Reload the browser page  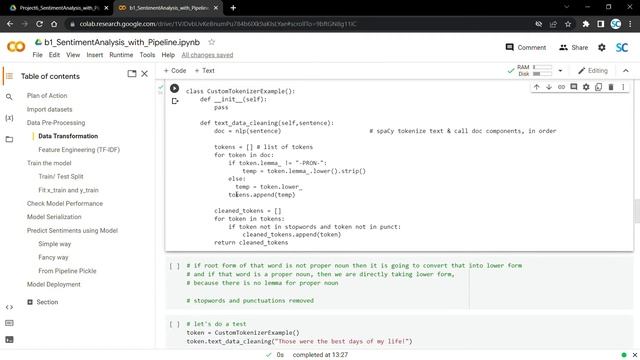point(39,24)
